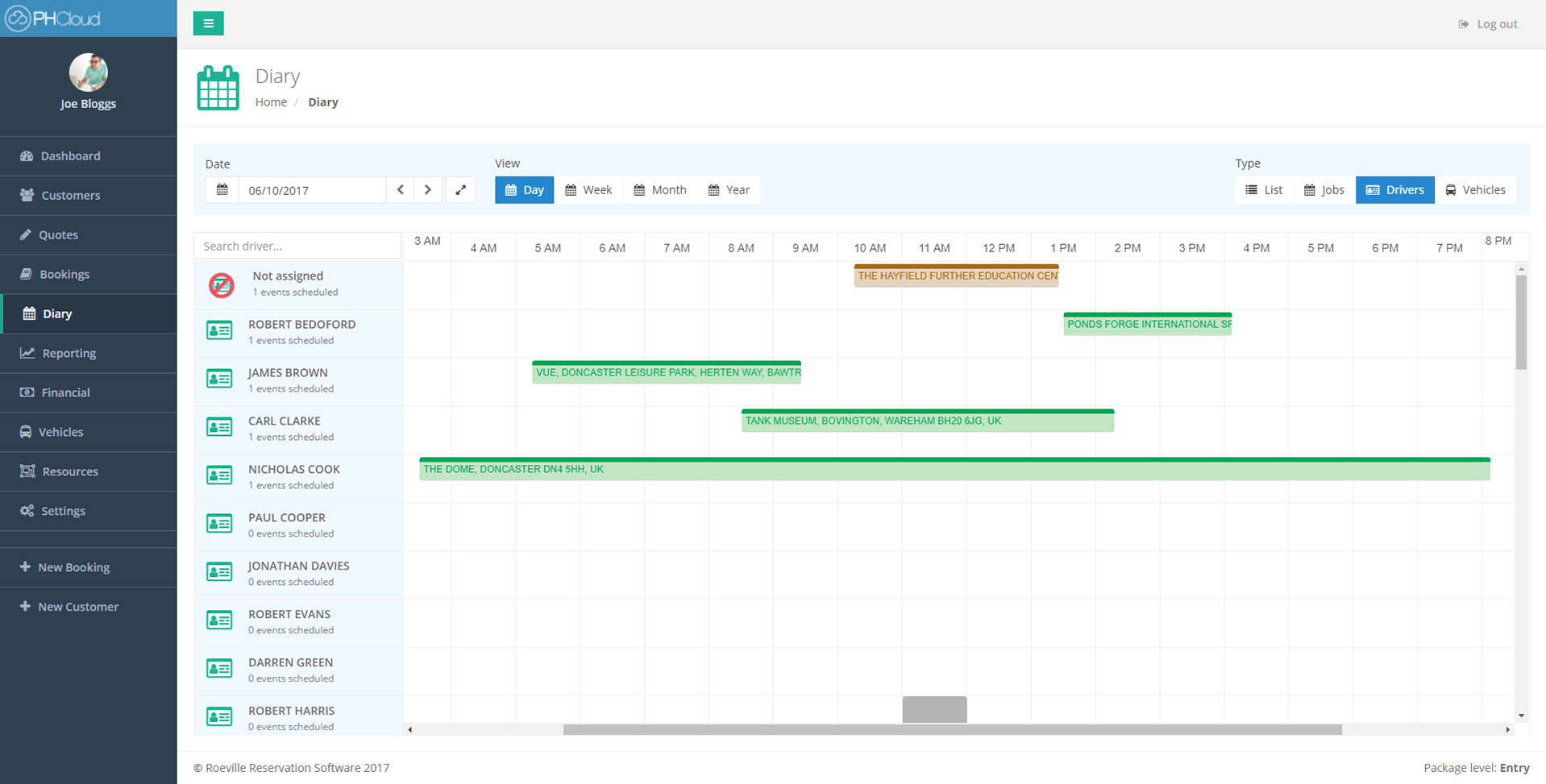1546x784 pixels.
Task: Click Reporting chart icon in sidebar
Action: click(x=27, y=354)
